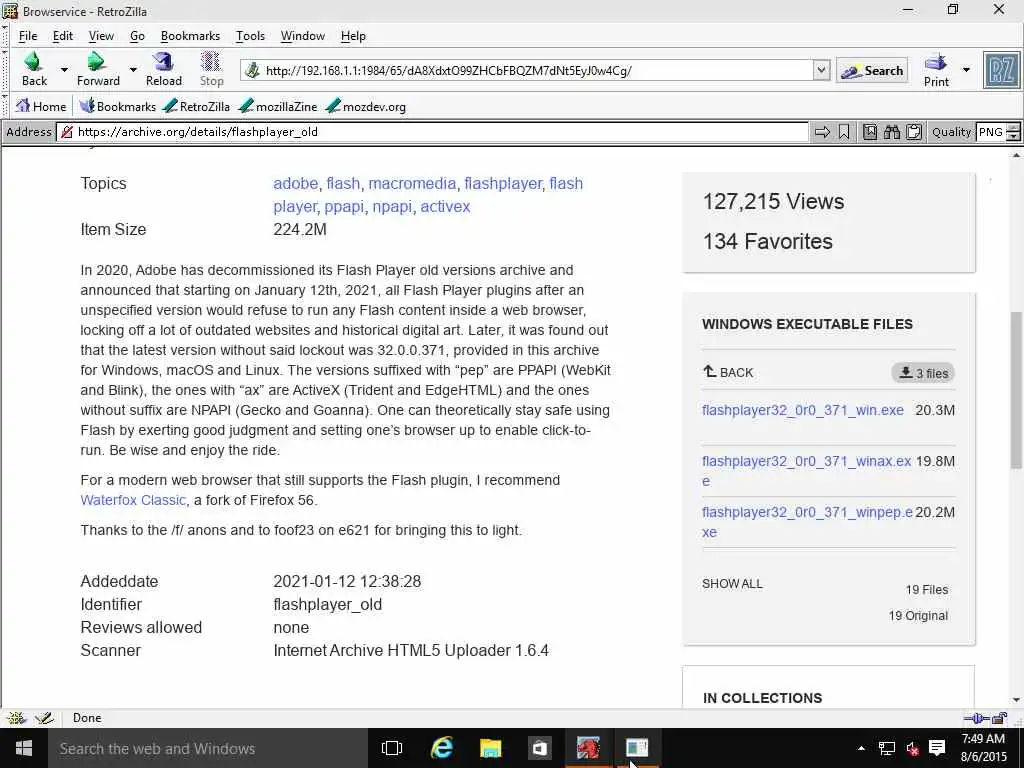Screen dimensions: 1024x768
Task: Open the Bookmarks menu
Action: pos(190,36)
